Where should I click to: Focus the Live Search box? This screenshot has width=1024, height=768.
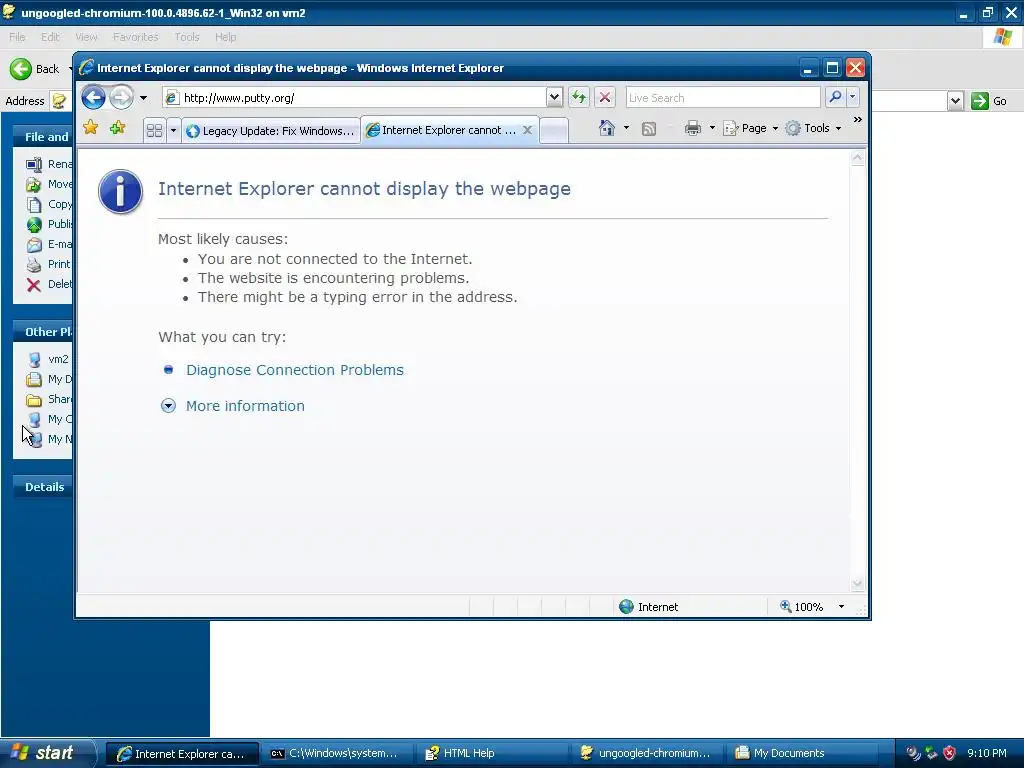coord(723,98)
